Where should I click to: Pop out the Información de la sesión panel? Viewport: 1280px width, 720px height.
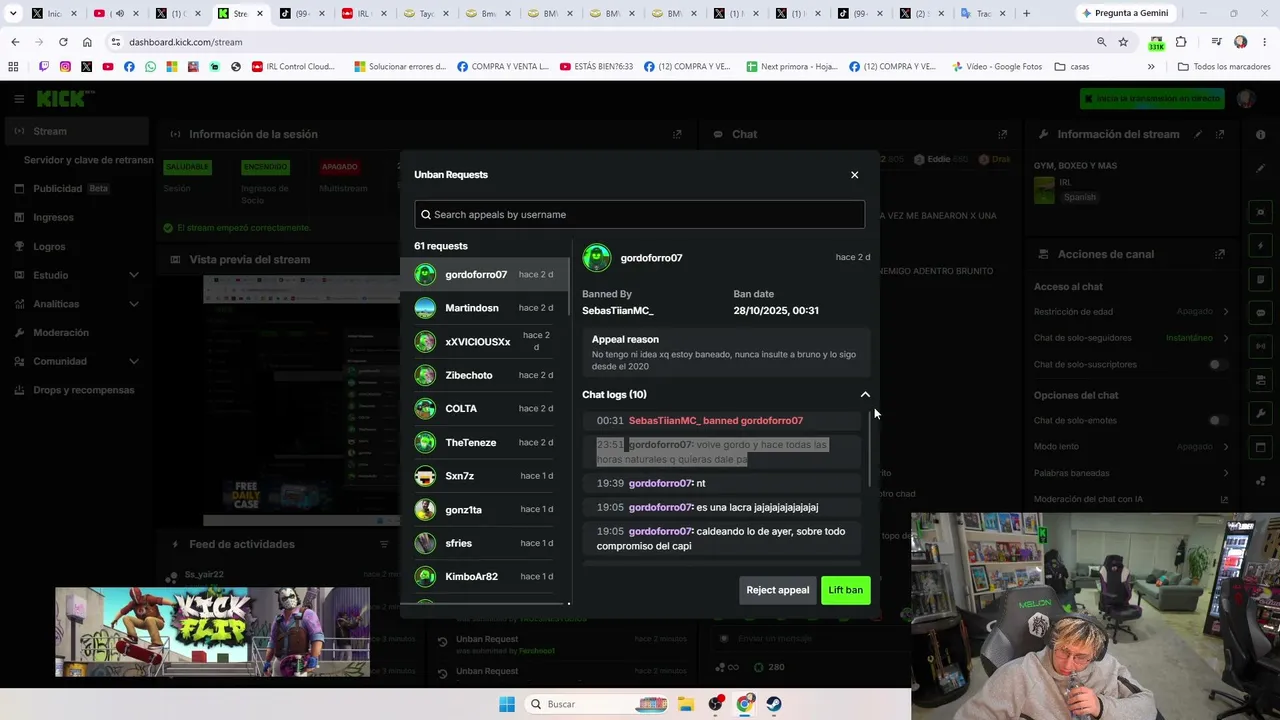coord(677,134)
